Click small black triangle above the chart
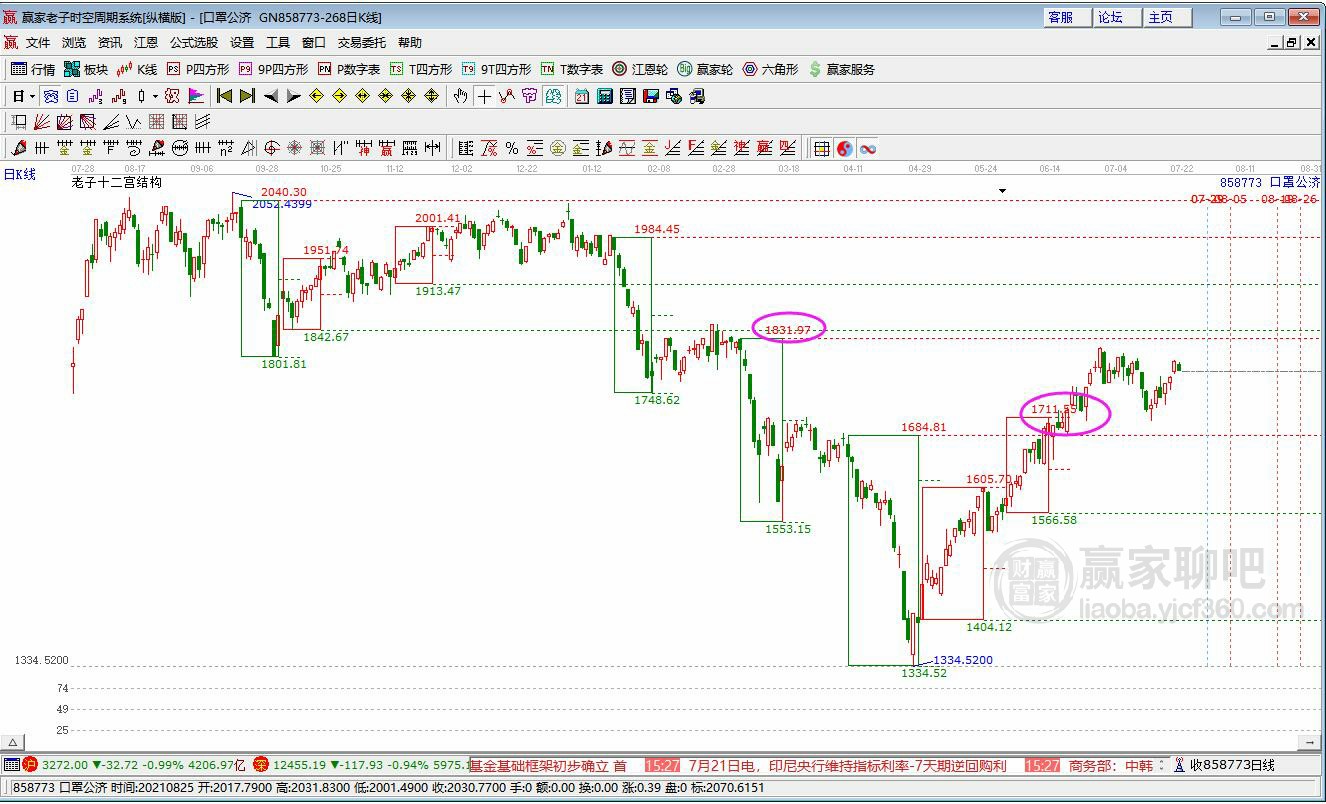The height and width of the screenshot is (804, 1326). point(1002,190)
